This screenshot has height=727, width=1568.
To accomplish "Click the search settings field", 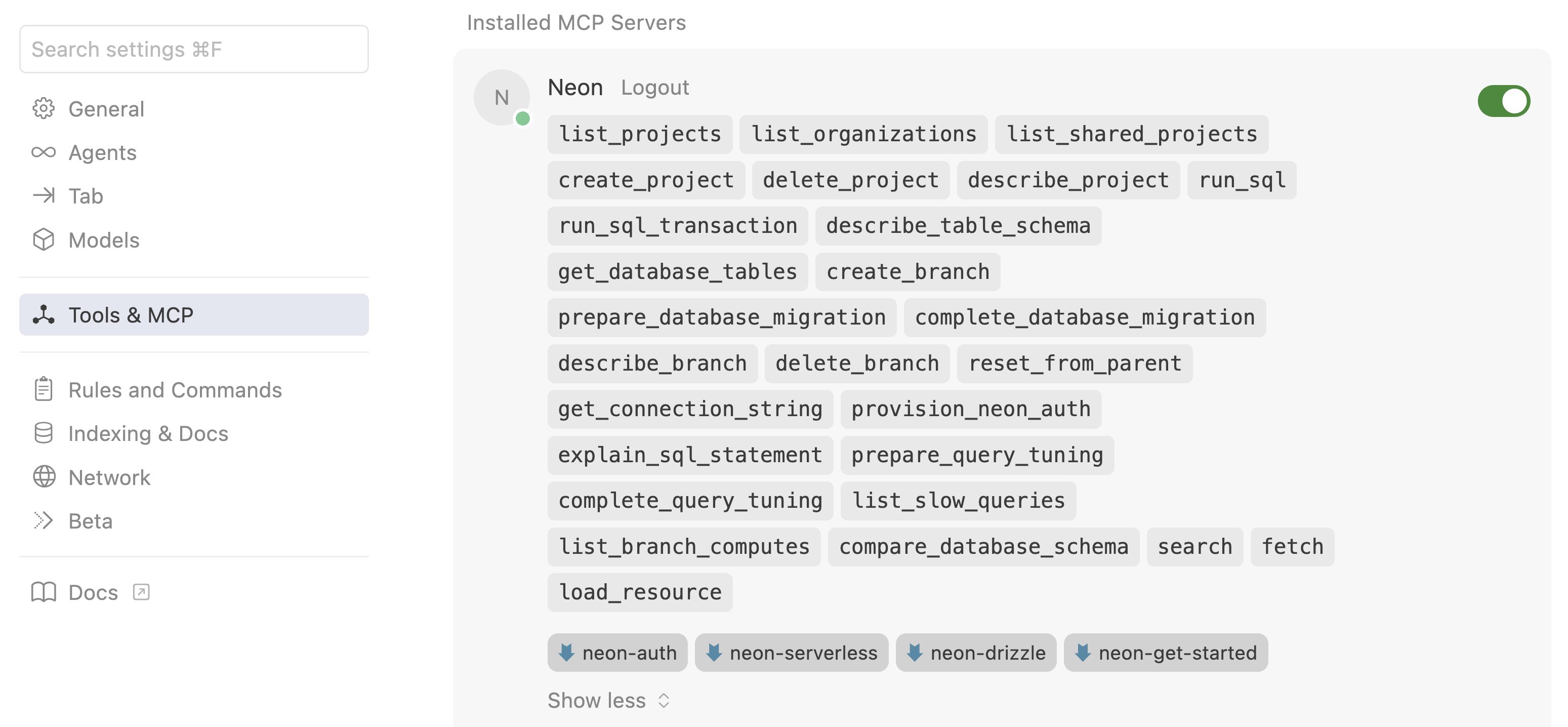I will point(193,49).
